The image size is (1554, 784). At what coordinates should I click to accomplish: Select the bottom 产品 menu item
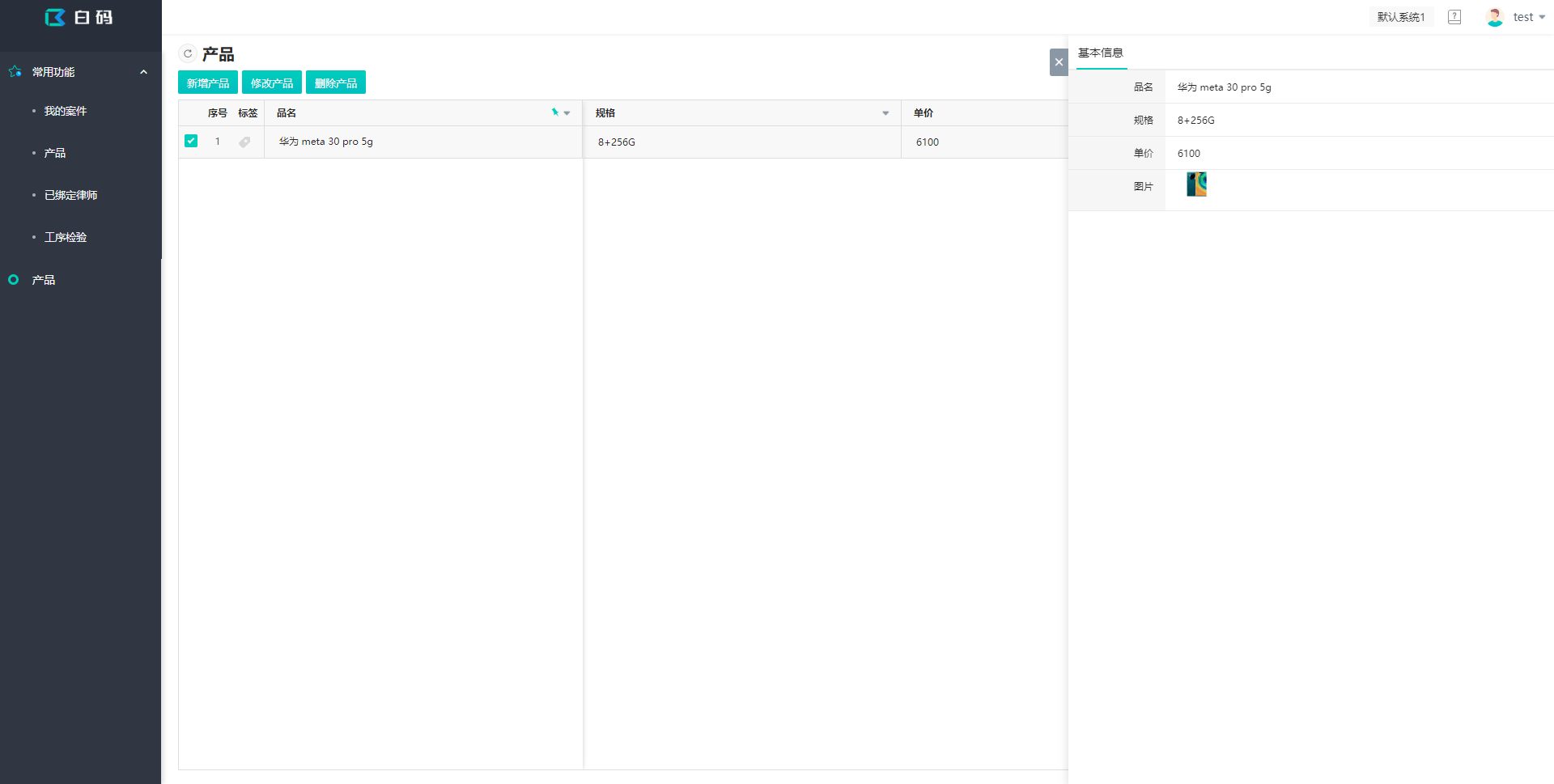coord(44,280)
